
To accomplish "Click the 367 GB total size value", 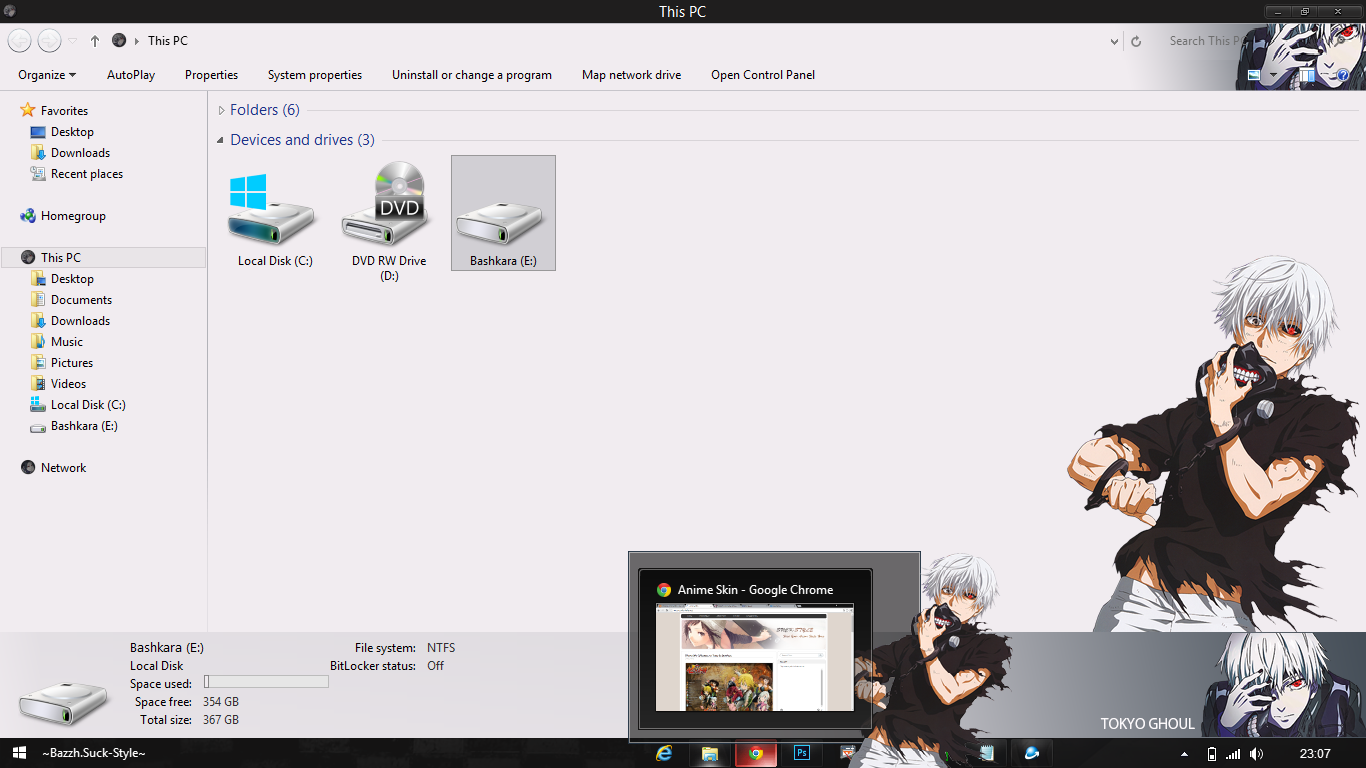I will point(221,720).
